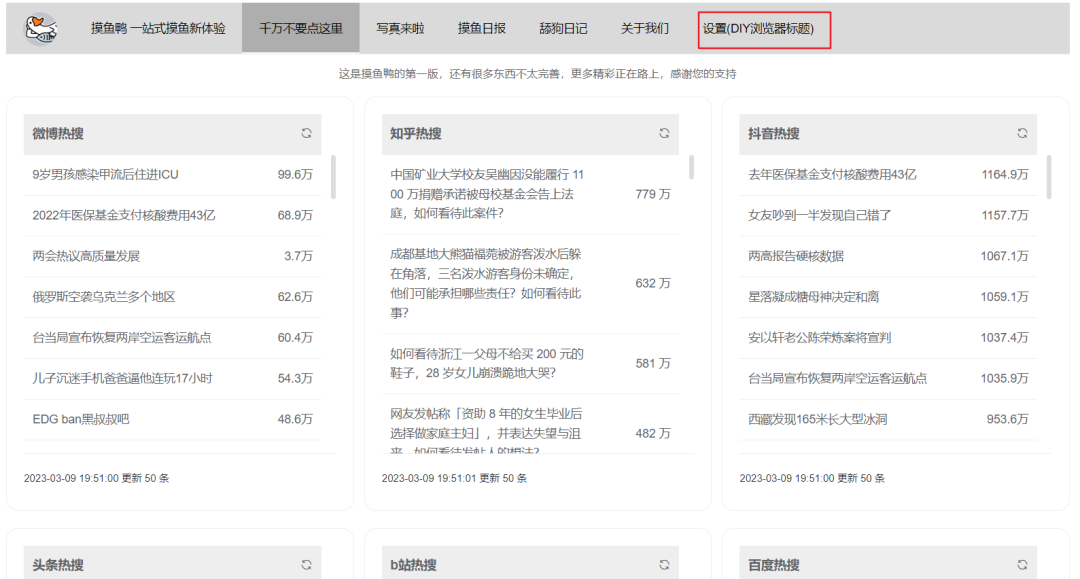
Task: Refresh the b站热搜 list
Action: (664, 565)
